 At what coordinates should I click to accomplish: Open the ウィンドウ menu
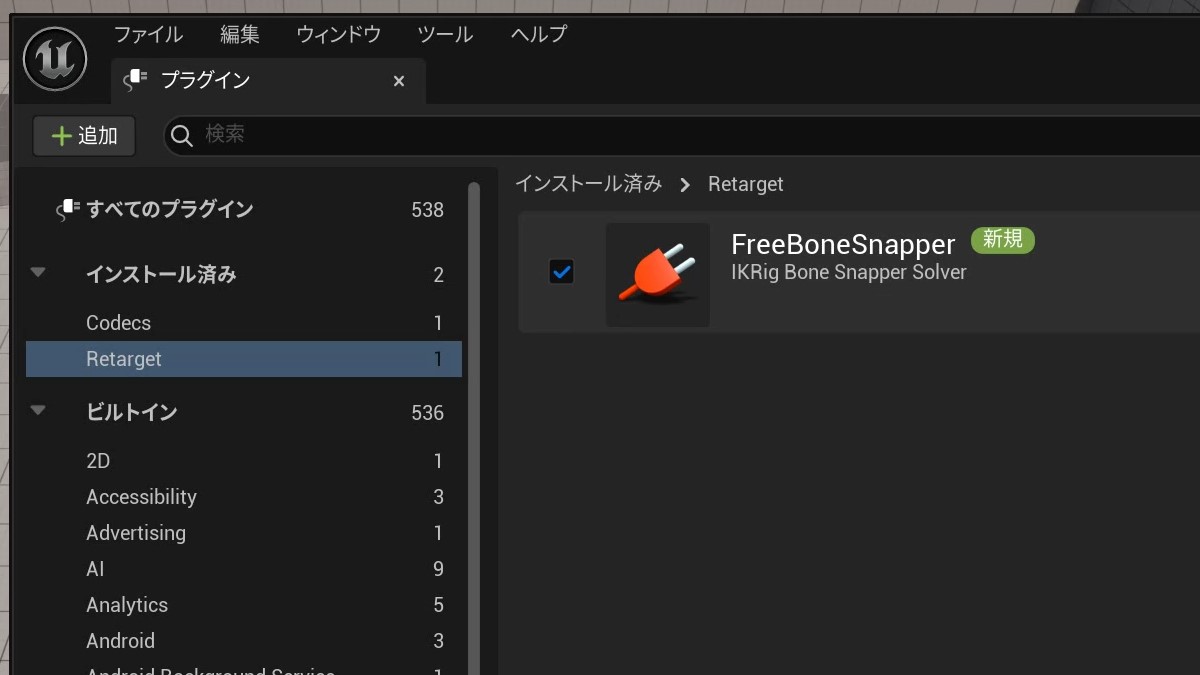point(338,34)
